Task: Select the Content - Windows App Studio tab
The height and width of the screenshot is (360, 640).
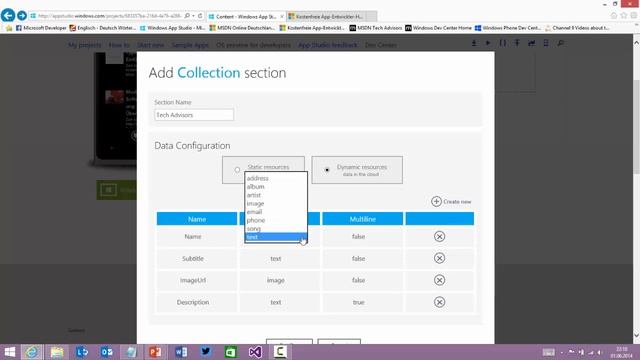Action: coord(246,16)
